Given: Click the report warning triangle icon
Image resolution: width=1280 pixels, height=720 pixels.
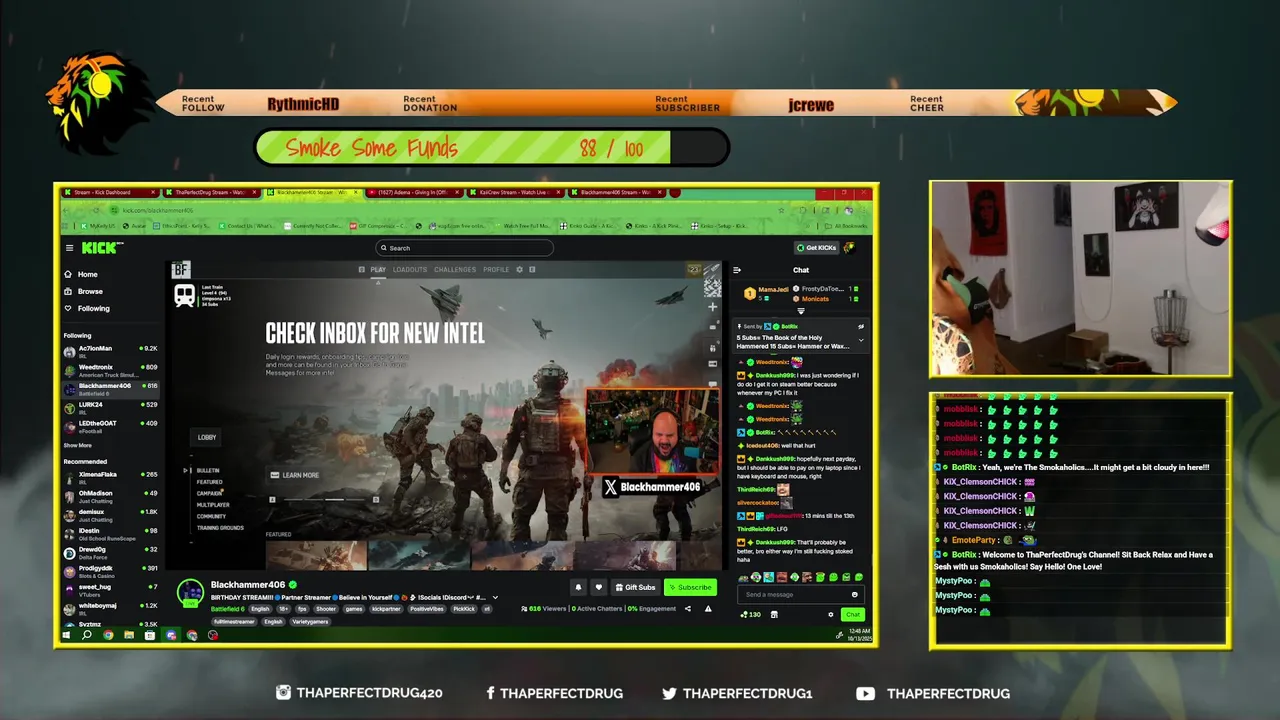Looking at the screenshot, I should tap(708, 608).
